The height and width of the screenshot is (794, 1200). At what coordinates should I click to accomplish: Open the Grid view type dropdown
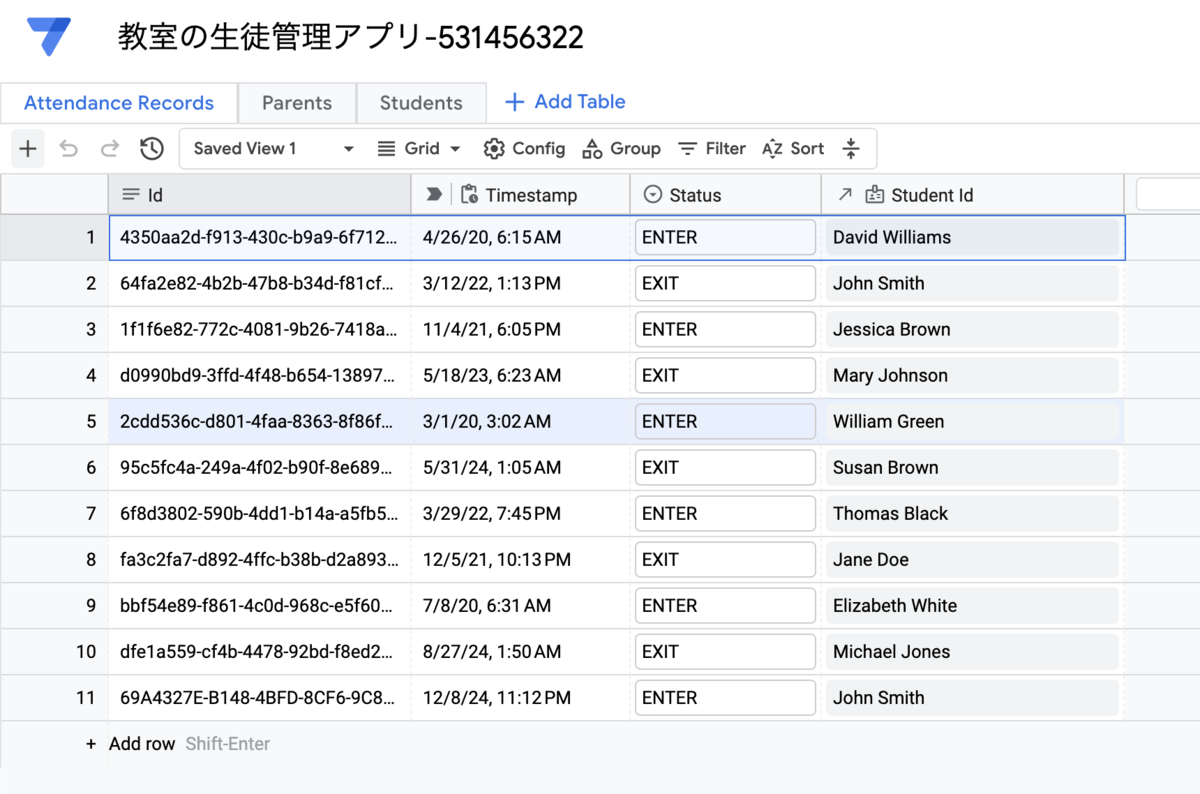pyautogui.click(x=419, y=149)
